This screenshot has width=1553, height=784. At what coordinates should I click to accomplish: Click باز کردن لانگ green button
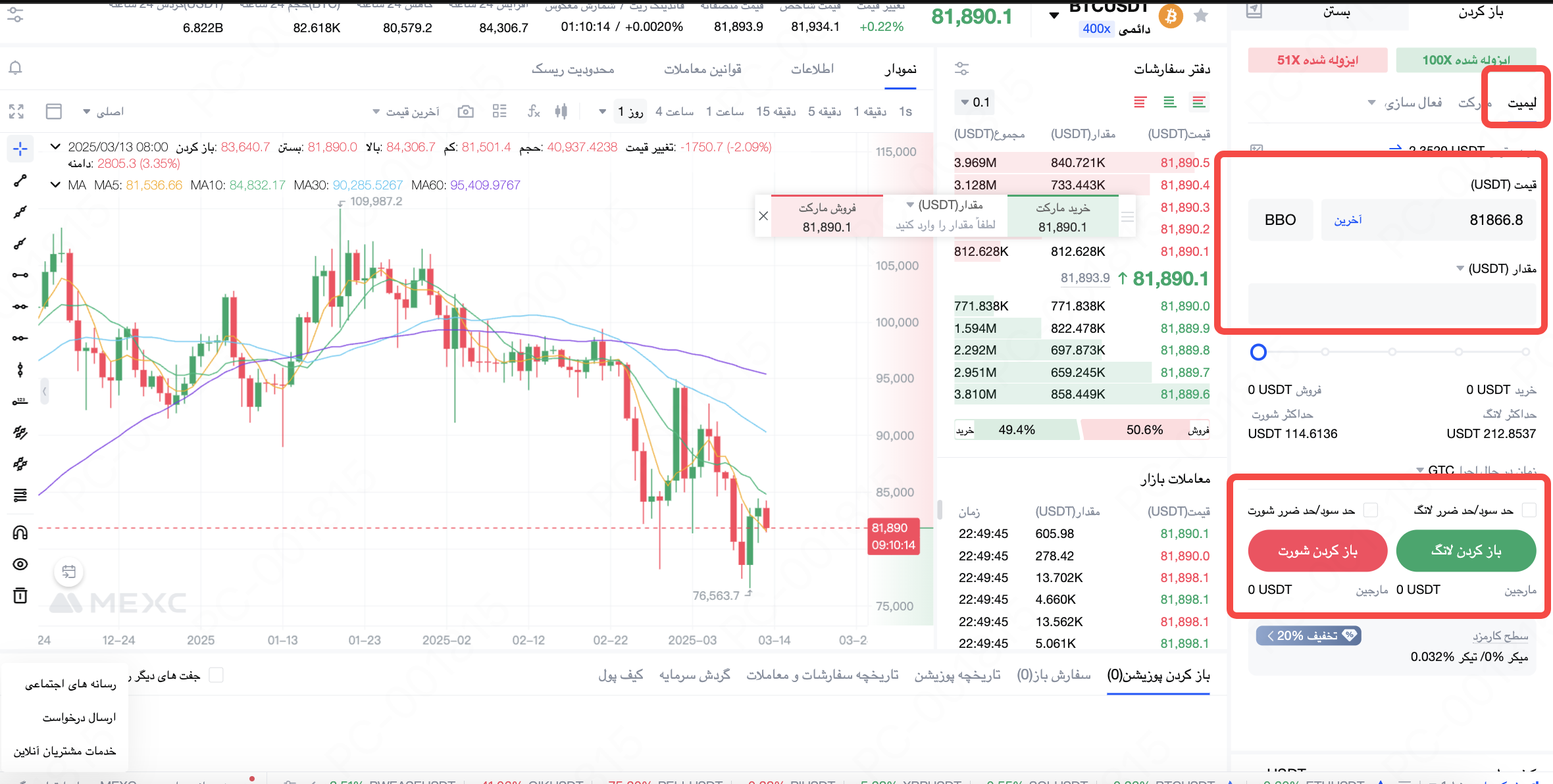(1466, 551)
